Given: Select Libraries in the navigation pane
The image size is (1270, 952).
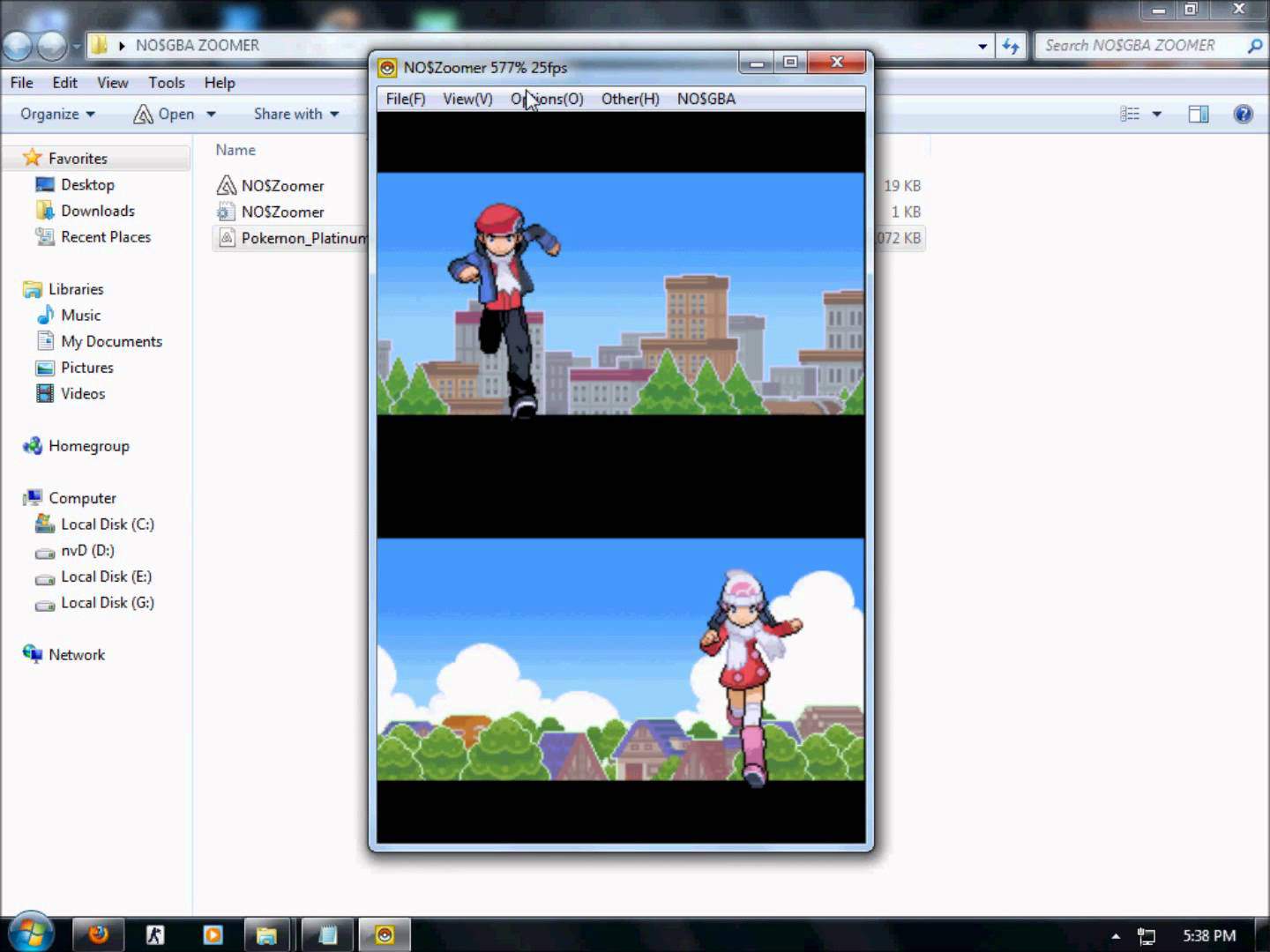Looking at the screenshot, I should click(76, 289).
